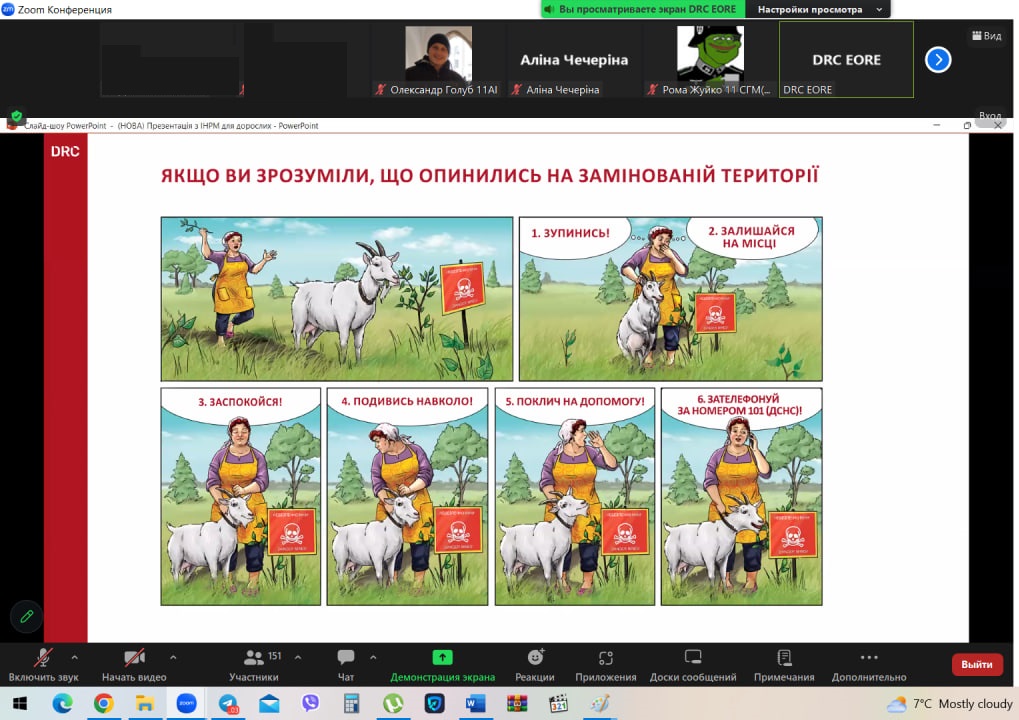This screenshot has height=720, width=1019.
Task: Change layout with Вид button
Action: 987,36
